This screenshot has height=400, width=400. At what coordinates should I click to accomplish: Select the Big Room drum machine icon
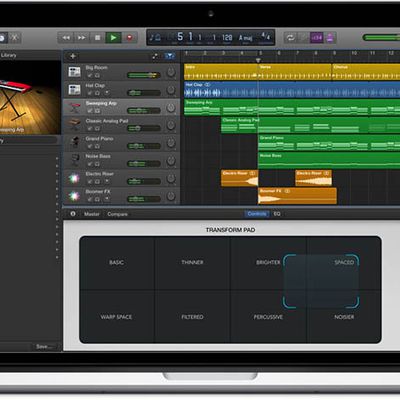coord(74,72)
